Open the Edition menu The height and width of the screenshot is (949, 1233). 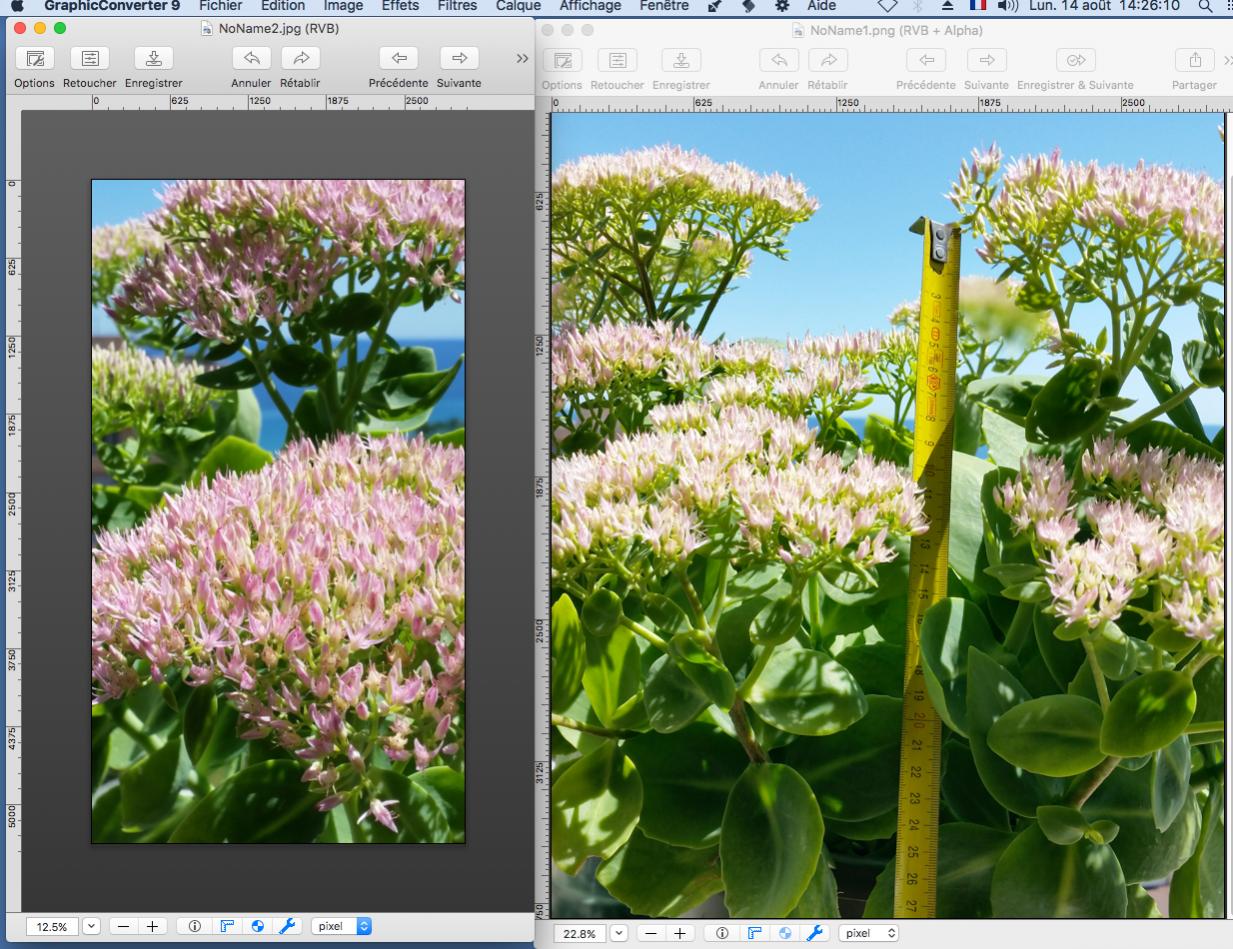coord(283,6)
